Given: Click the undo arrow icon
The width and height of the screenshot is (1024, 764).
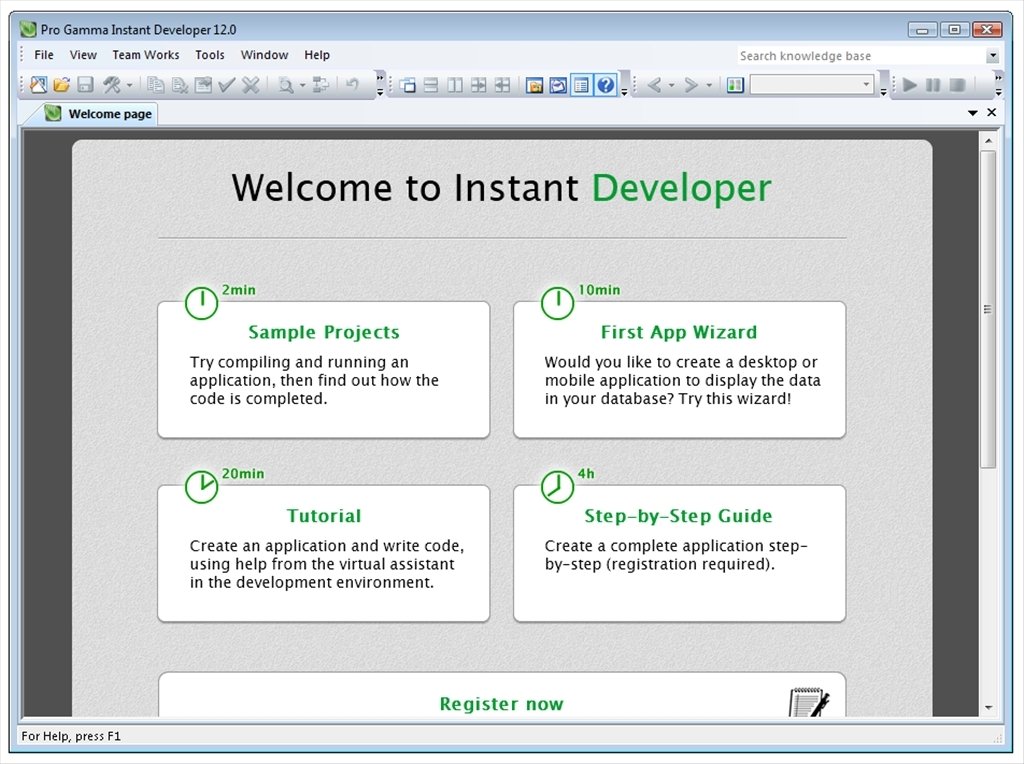Looking at the screenshot, I should coord(353,85).
